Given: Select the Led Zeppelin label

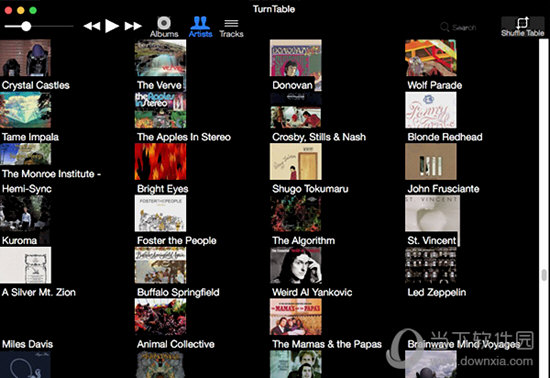Looking at the screenshot, I should [x=437, y=292].
